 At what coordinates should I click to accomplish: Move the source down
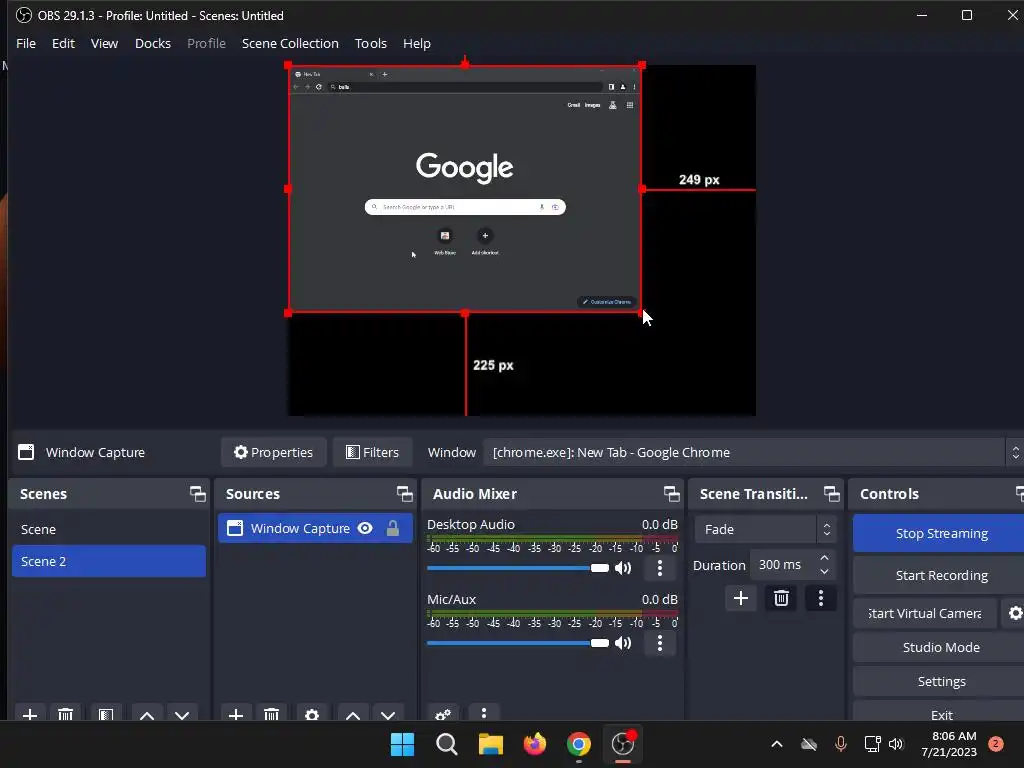[x=388, y=714]
